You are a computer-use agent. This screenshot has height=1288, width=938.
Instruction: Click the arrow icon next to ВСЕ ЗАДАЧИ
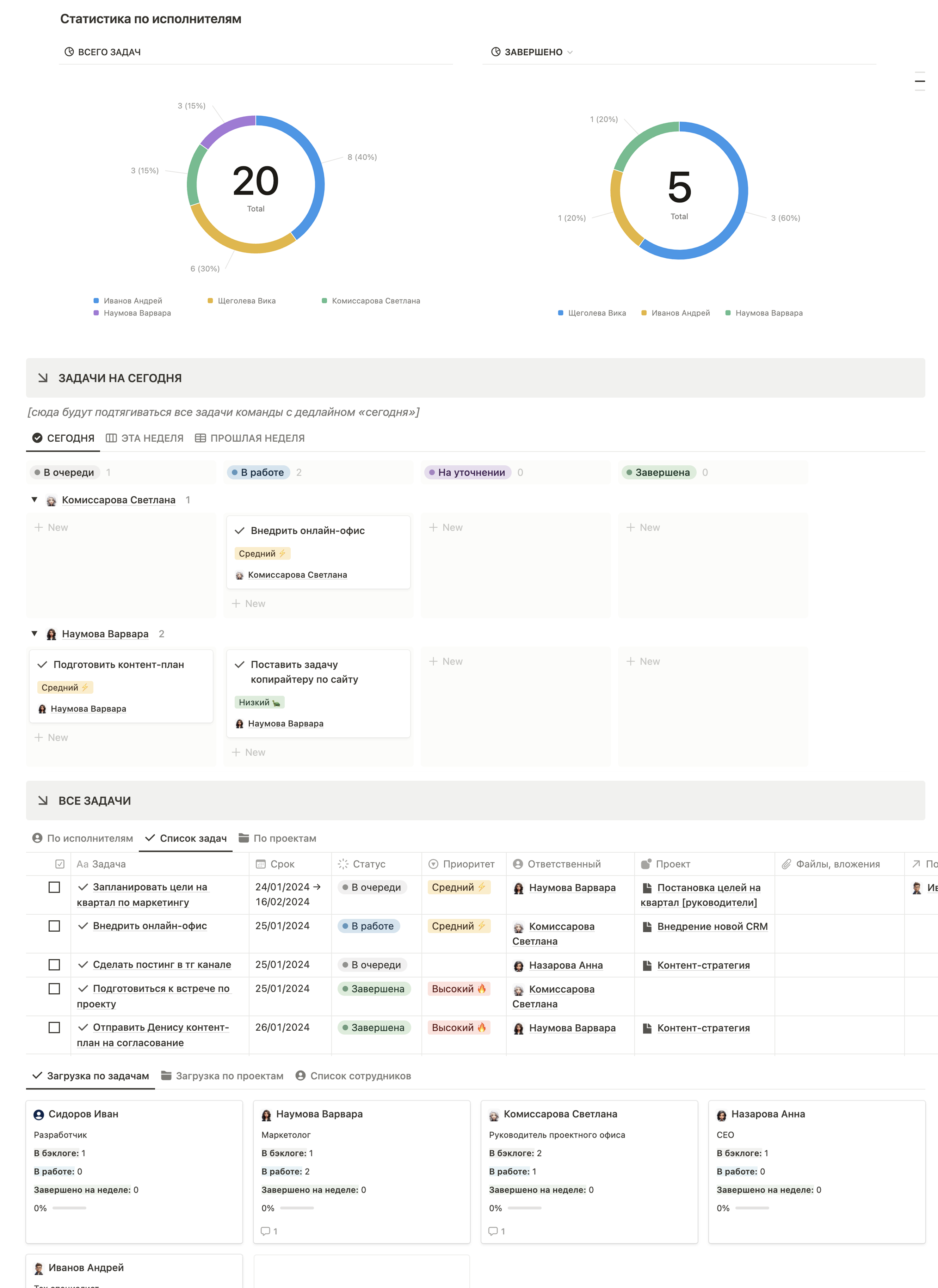43,800
